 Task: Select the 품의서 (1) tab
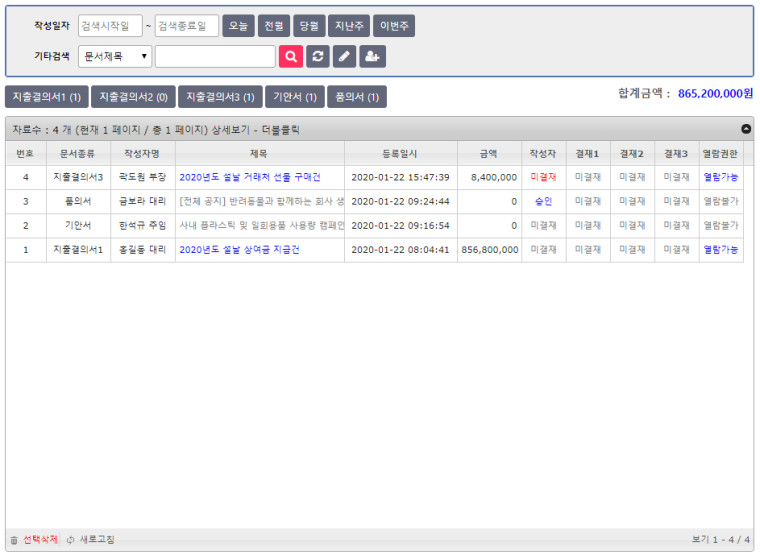click(357, 97)
